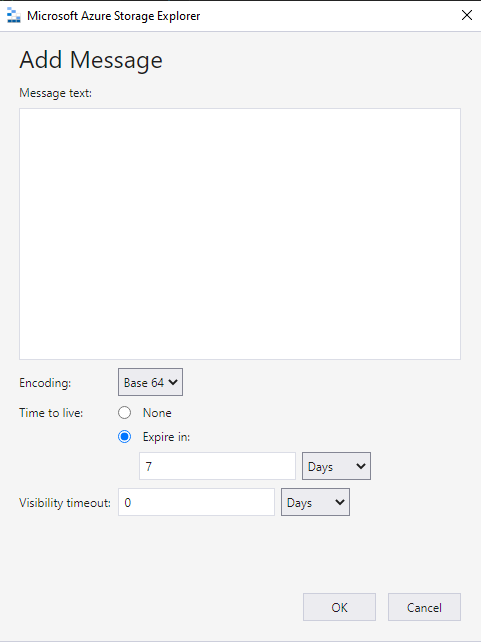
Task: Open the Expire in Days unit dropdown
Action: coord(336,466)
